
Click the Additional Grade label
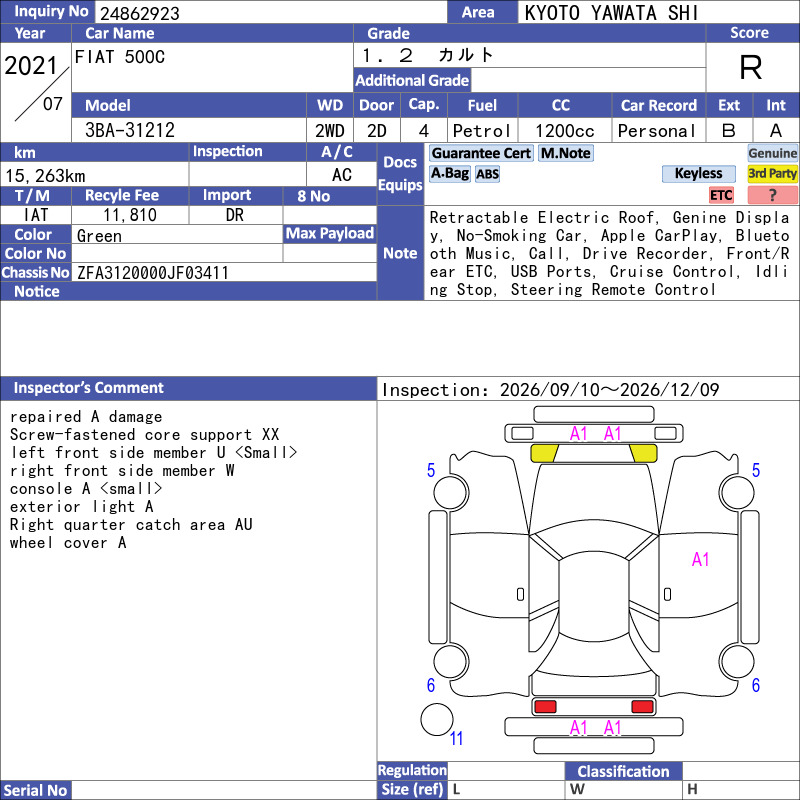click(412, 80)
